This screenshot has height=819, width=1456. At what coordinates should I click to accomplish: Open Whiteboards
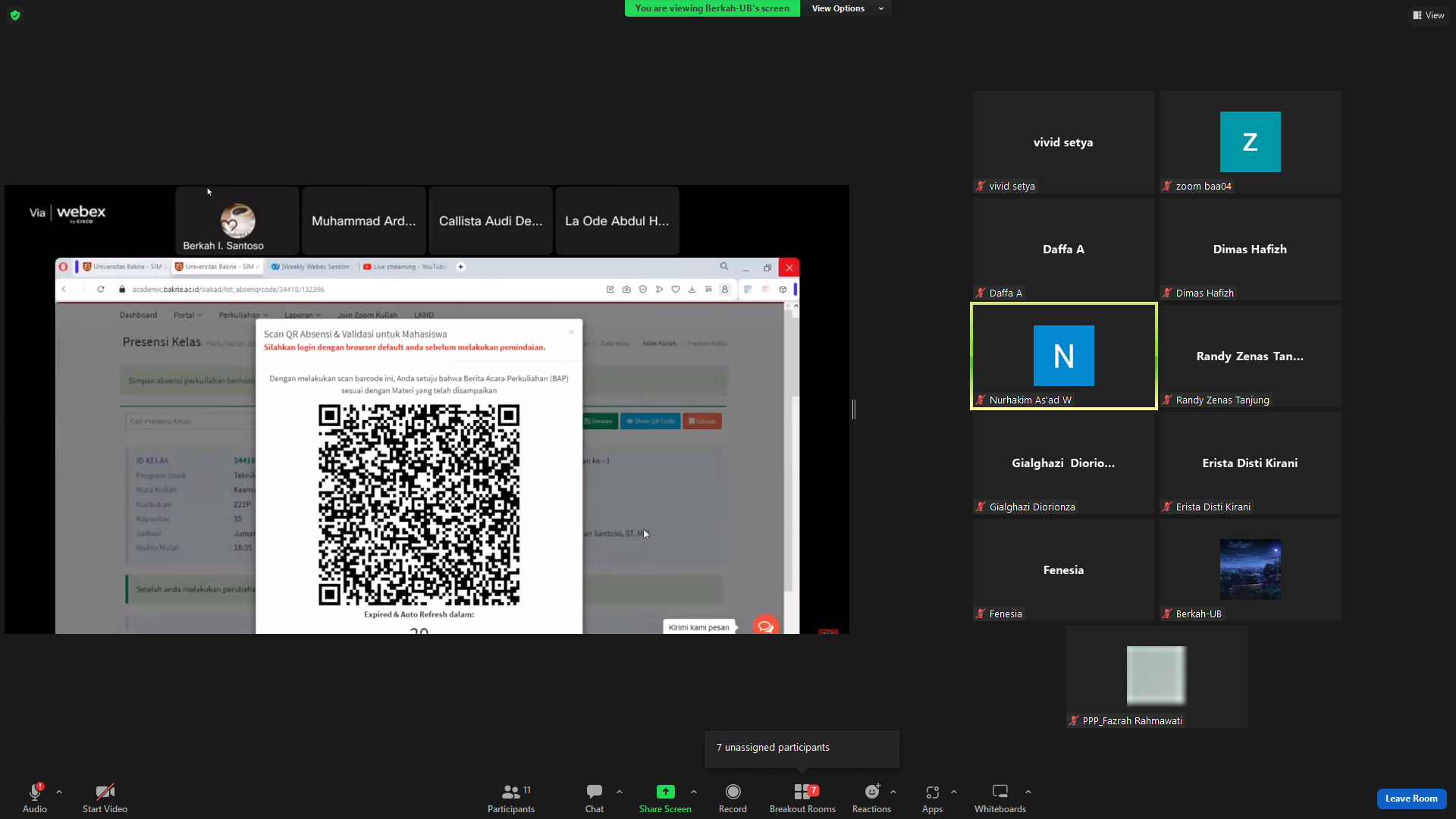1000,799
